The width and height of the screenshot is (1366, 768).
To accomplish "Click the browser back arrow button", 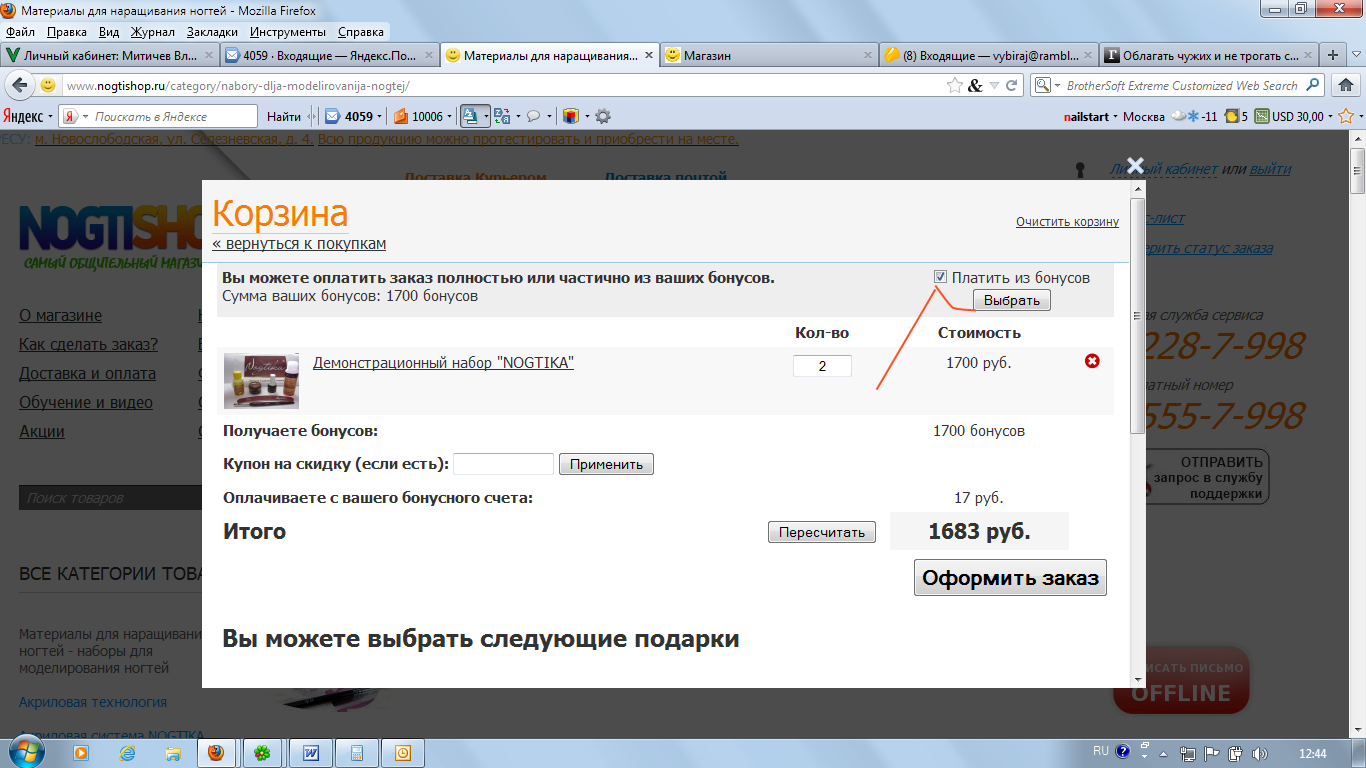I will [19, 86].
